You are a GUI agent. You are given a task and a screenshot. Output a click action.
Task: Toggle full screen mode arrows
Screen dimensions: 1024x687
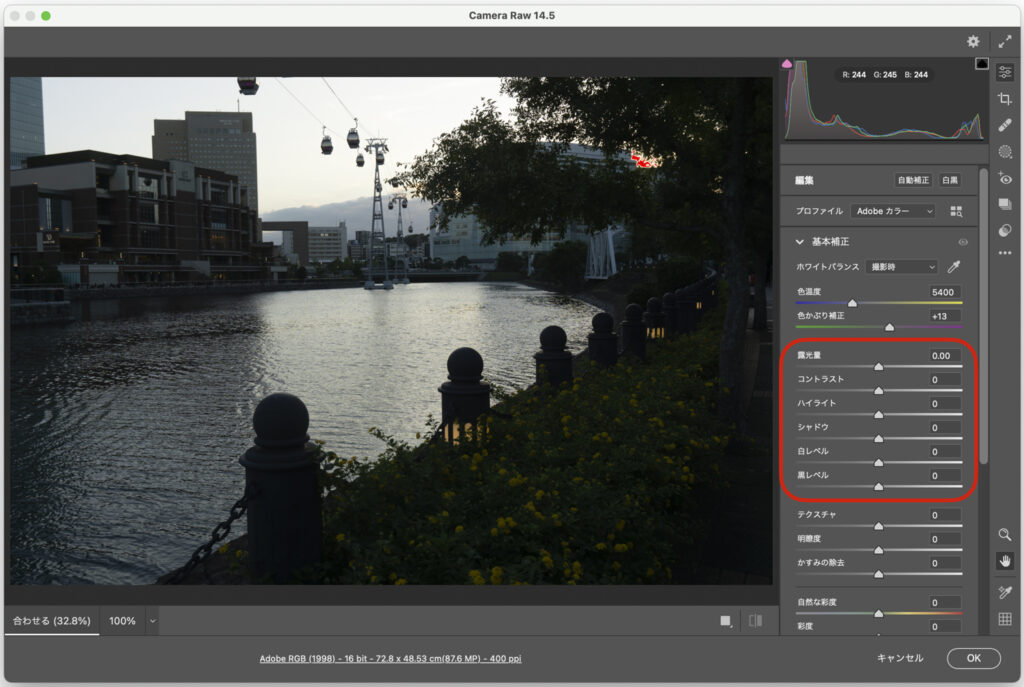(1004, 42)
